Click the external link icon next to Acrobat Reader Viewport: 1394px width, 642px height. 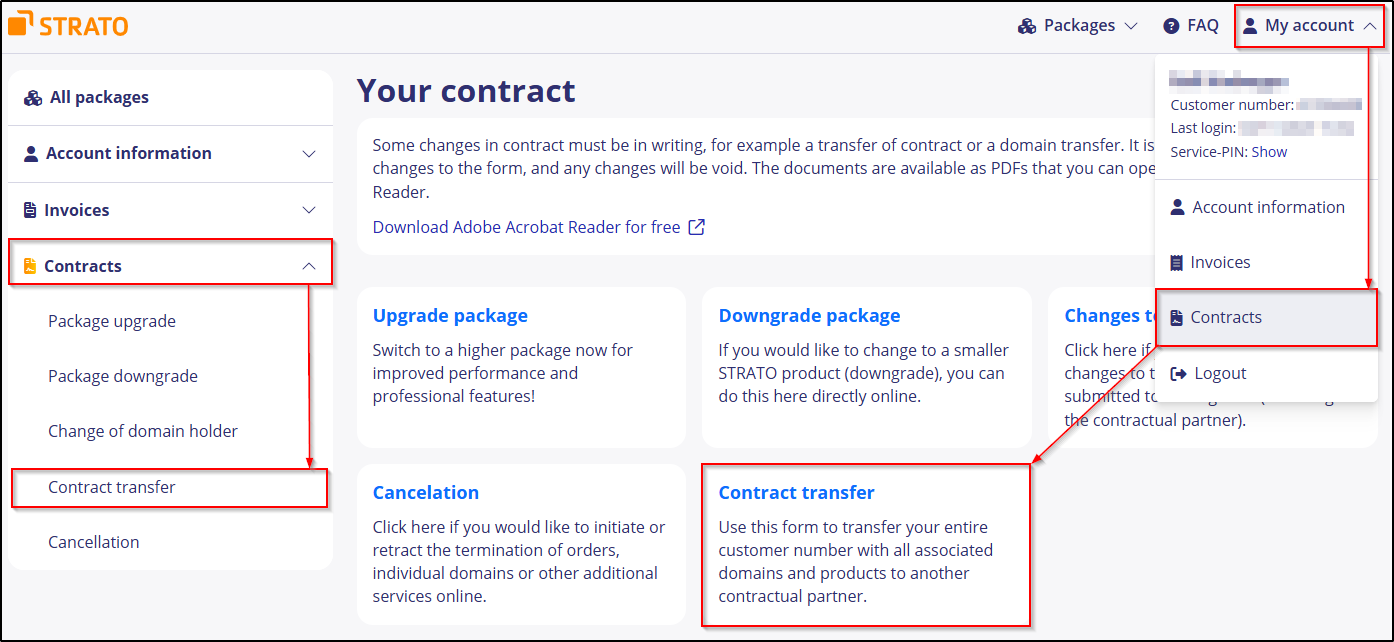(696, 227)
